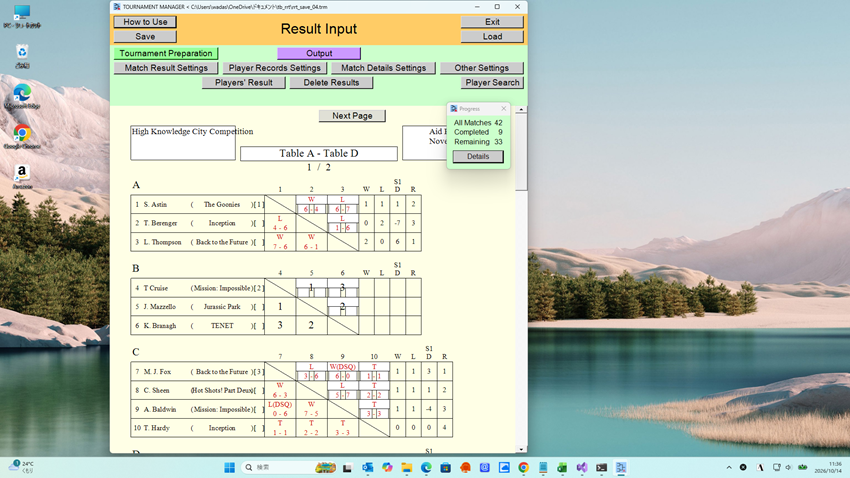Viewport: 850px width, 478px height.
Task: Click the Player Search button
Action: tap(492, 82)
